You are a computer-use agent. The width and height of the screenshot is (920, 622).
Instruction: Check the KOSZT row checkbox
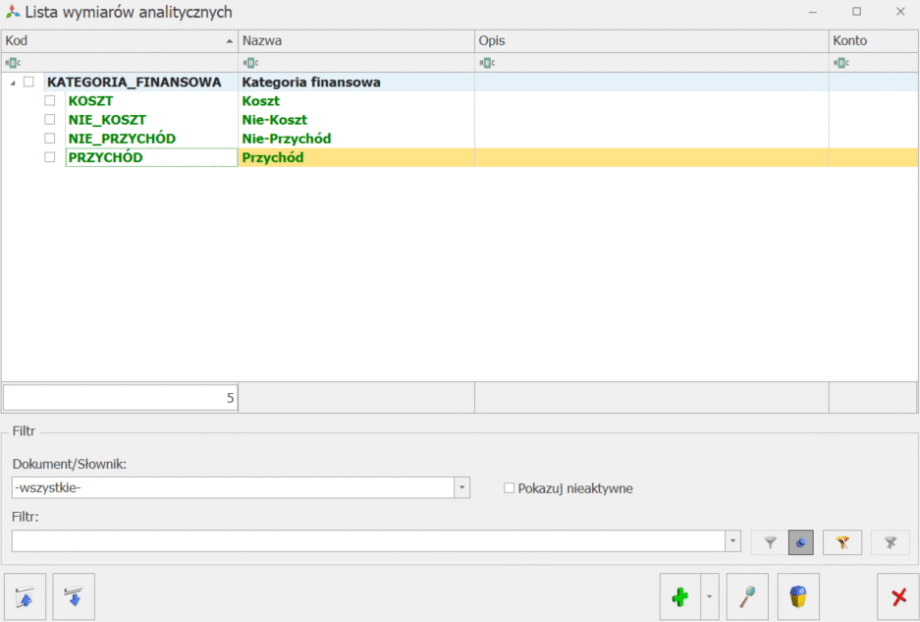click(49, 101)
